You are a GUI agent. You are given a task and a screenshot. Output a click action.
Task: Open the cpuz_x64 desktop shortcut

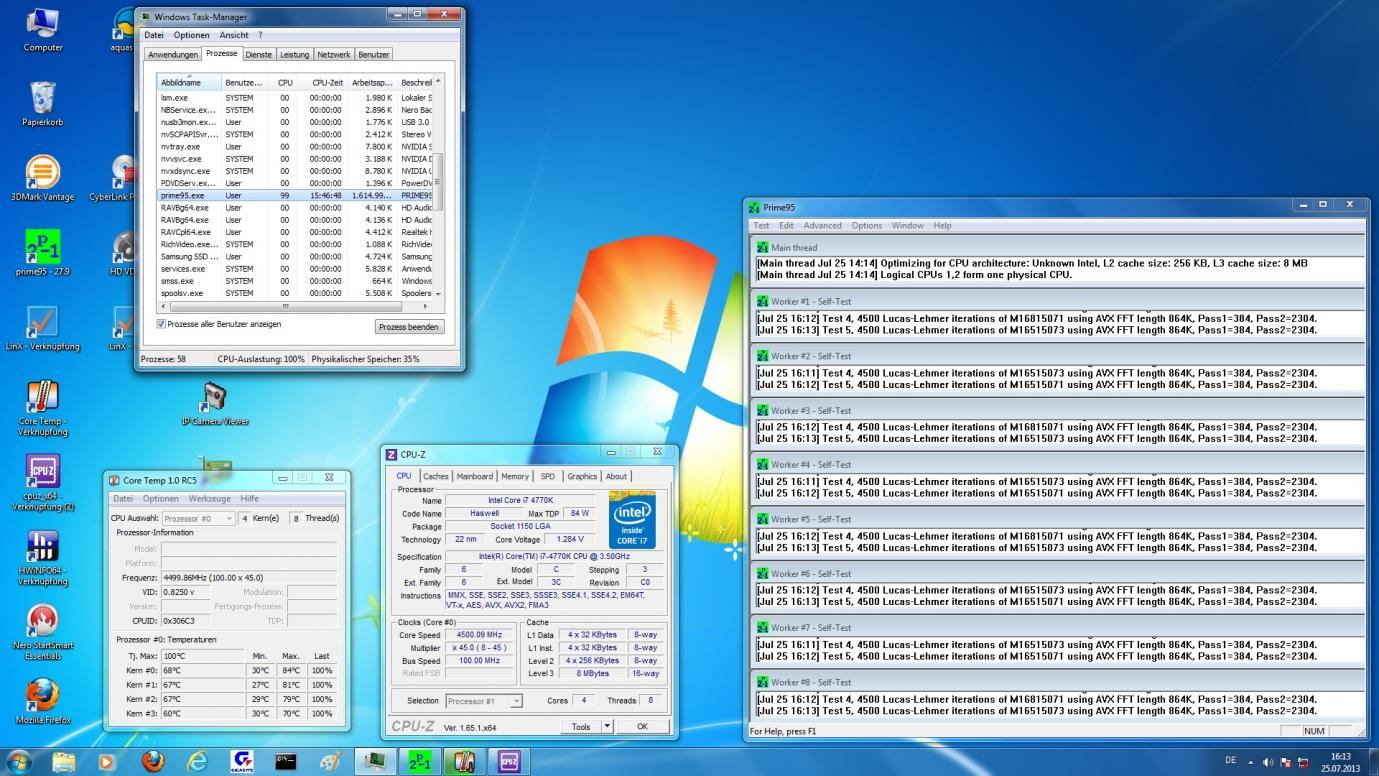(x=43, y=483)
